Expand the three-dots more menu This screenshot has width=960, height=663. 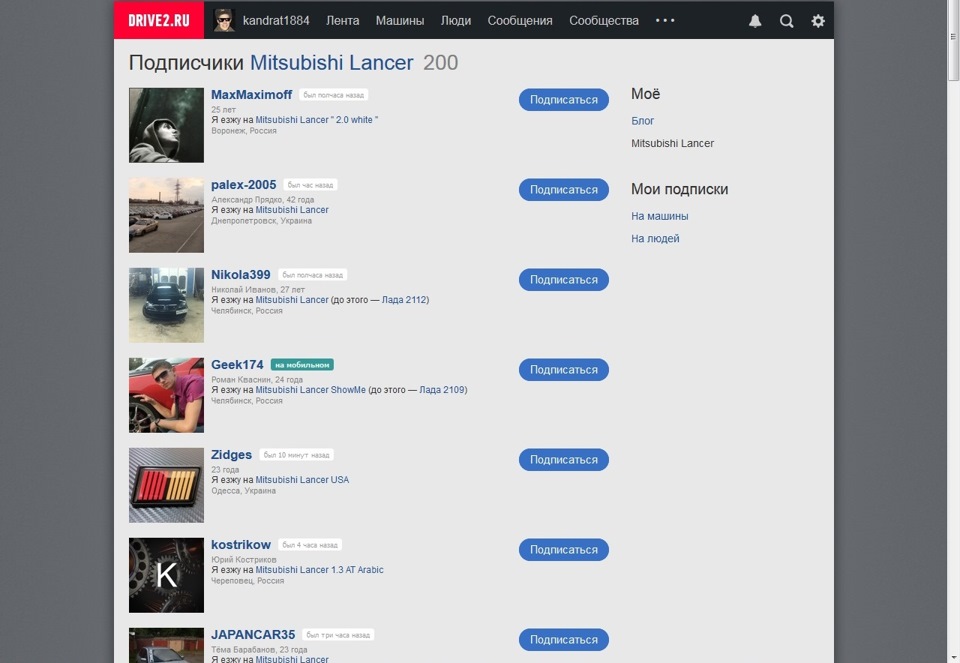[665, 20]
